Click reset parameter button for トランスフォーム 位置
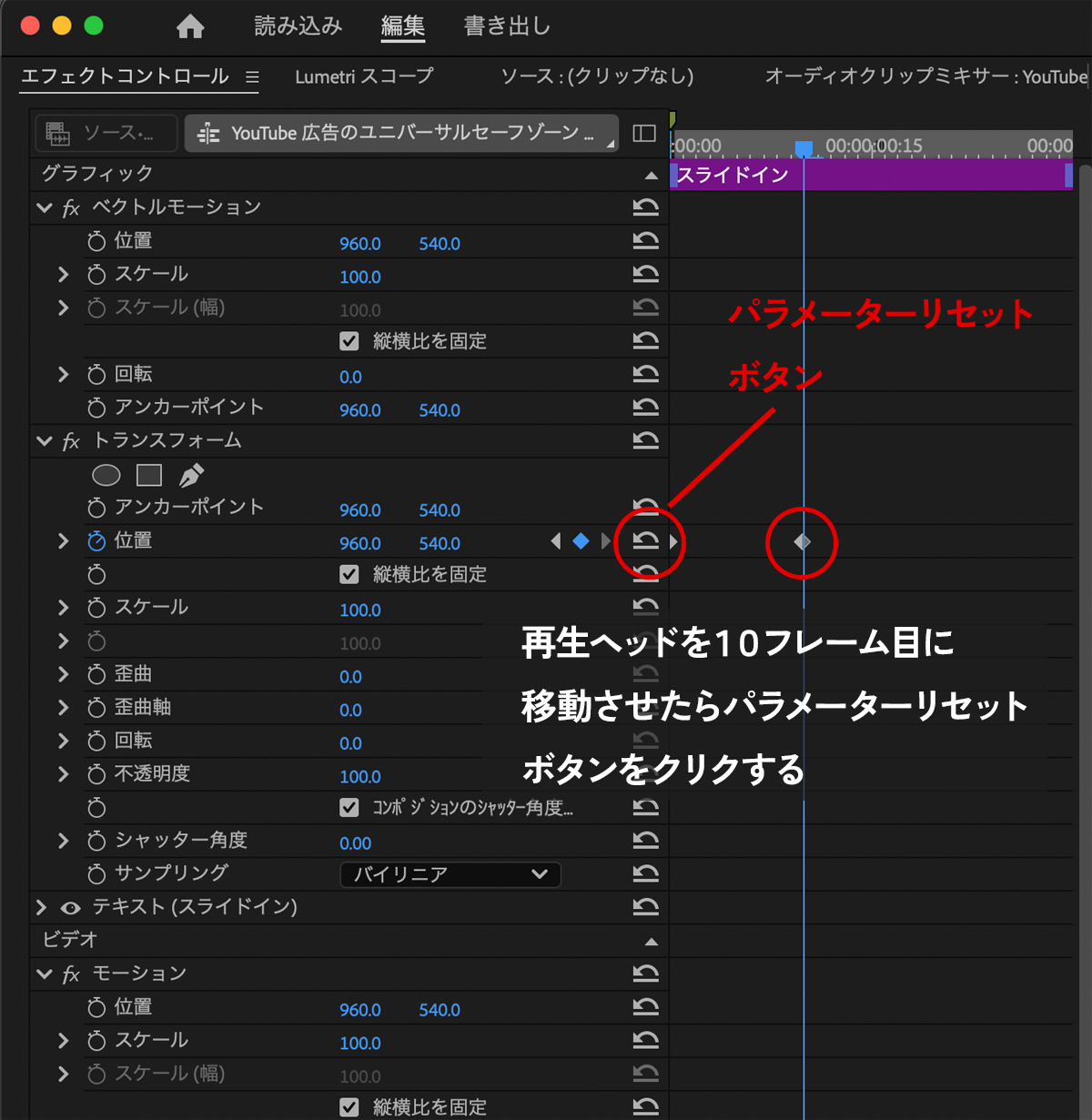 tap(646, 541)
